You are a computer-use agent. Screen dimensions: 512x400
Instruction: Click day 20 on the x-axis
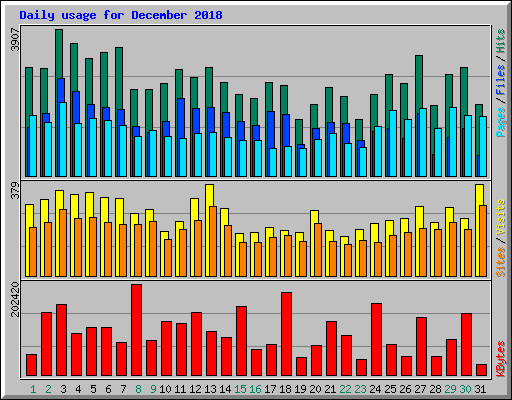point(315,389)
